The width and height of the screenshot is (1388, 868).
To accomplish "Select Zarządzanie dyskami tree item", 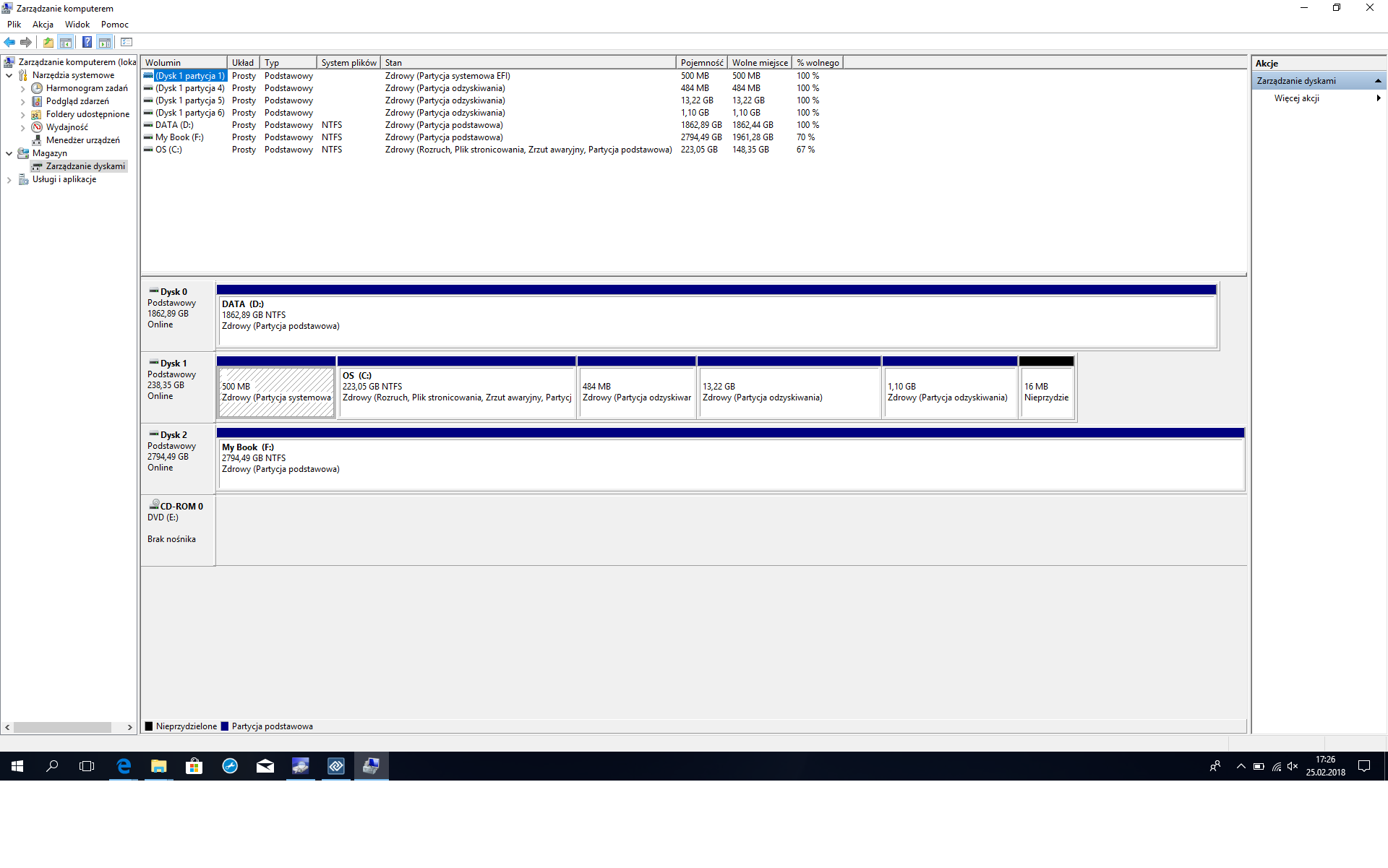I will point(79,166).
